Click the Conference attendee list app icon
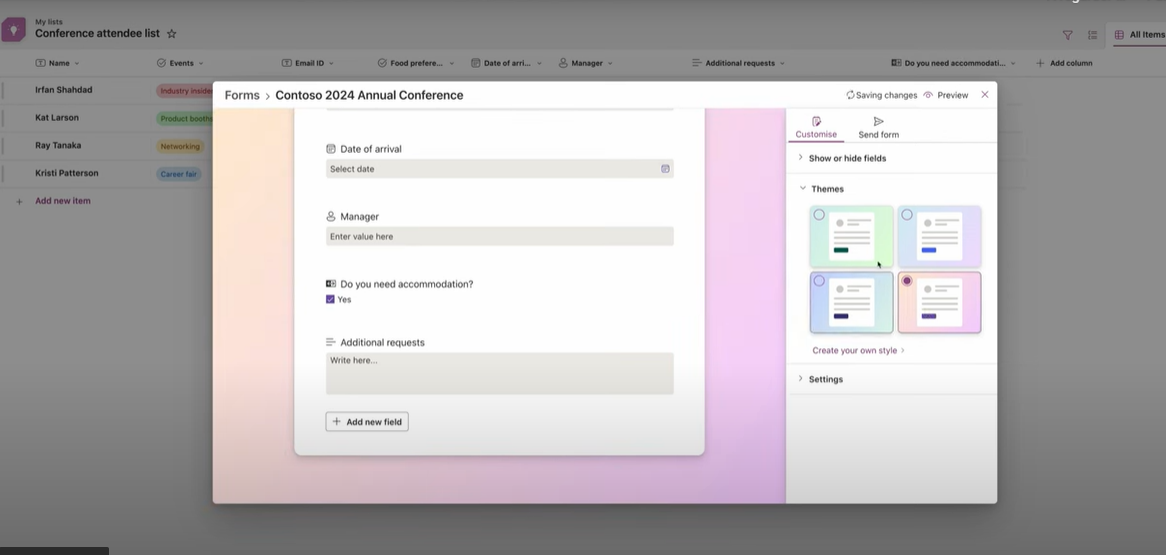 pyautogui.click(x=13, y=30)
